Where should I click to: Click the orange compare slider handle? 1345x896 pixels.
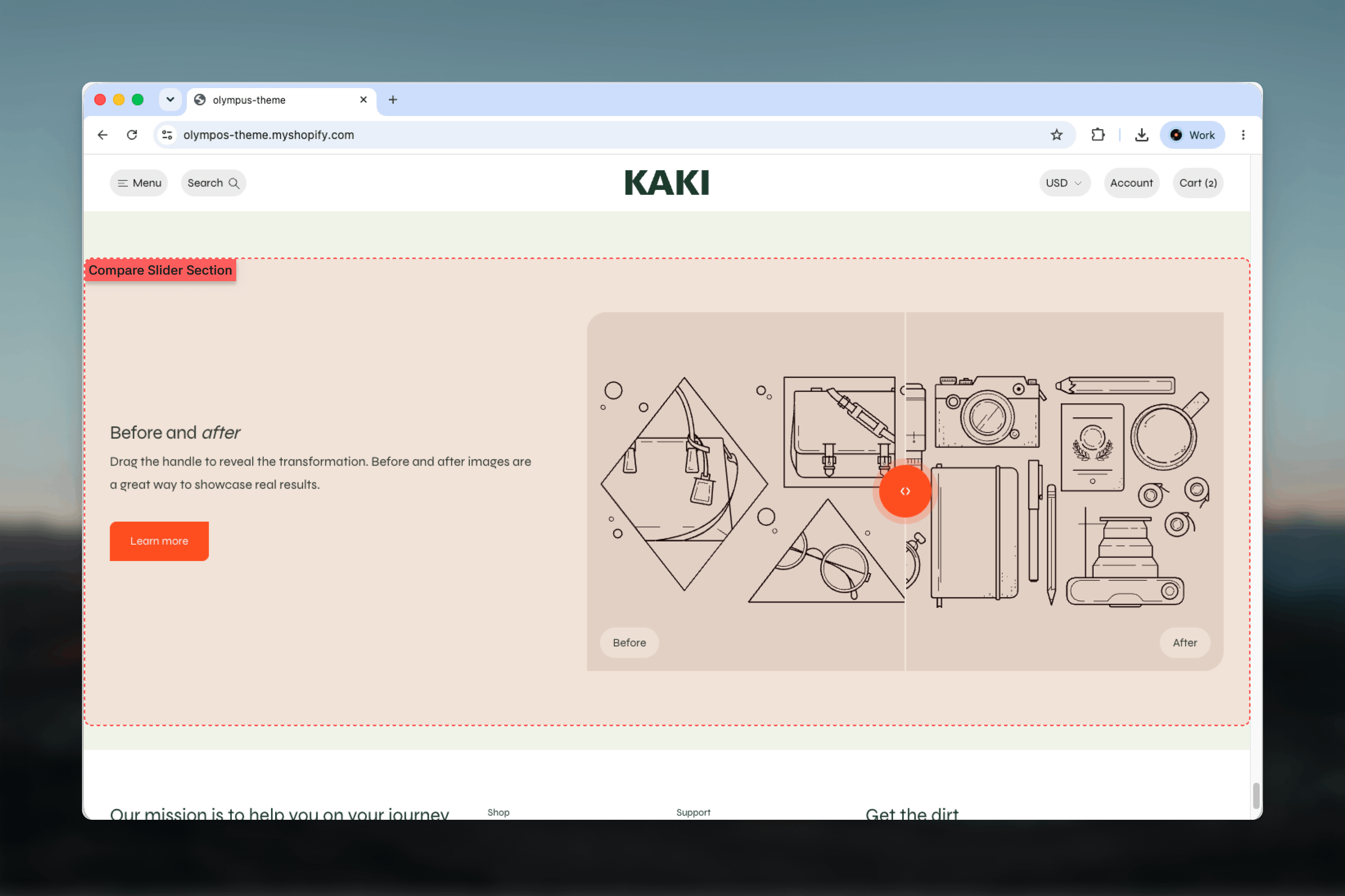pos(905,491)
